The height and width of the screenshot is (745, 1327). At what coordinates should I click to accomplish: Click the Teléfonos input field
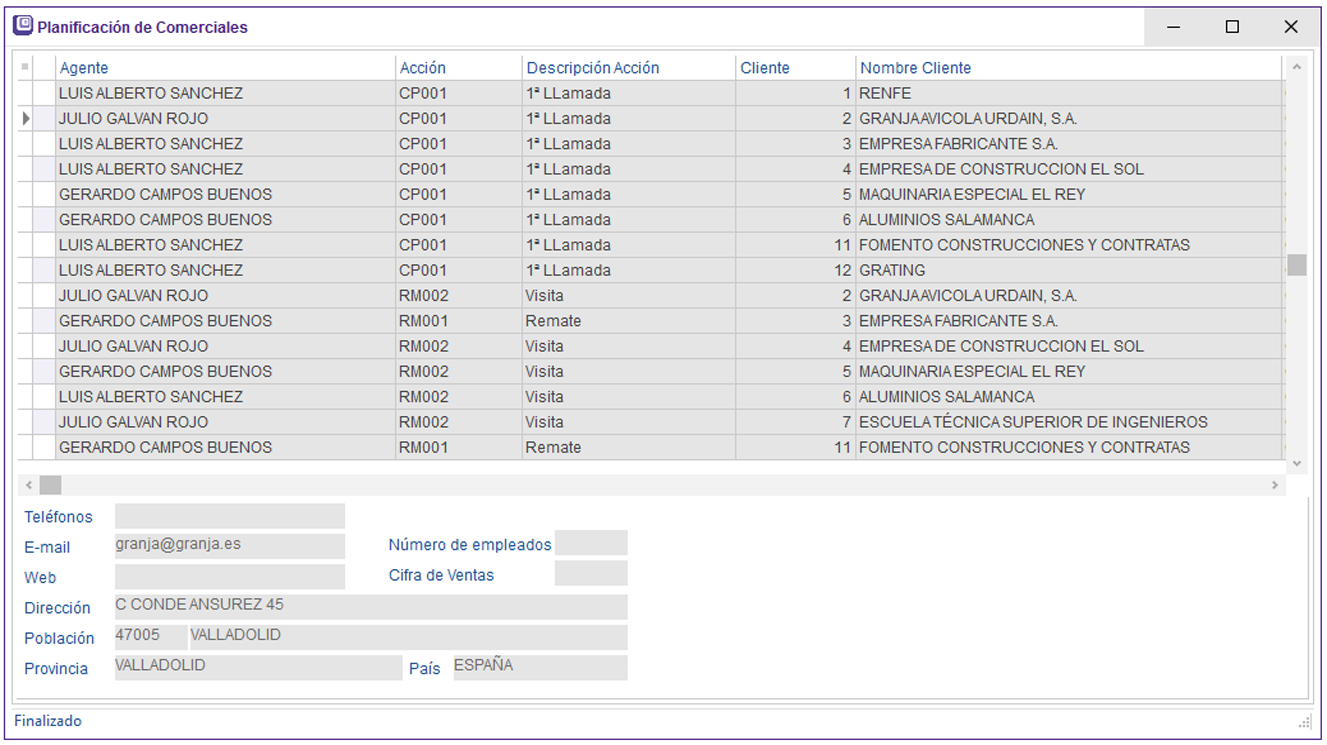coord(229,516)
